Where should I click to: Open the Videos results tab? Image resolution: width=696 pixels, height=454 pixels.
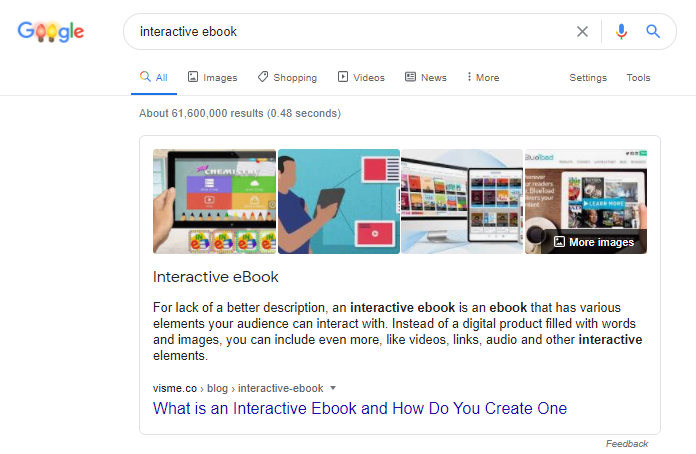pyautogui.click(x=361, y=78)
